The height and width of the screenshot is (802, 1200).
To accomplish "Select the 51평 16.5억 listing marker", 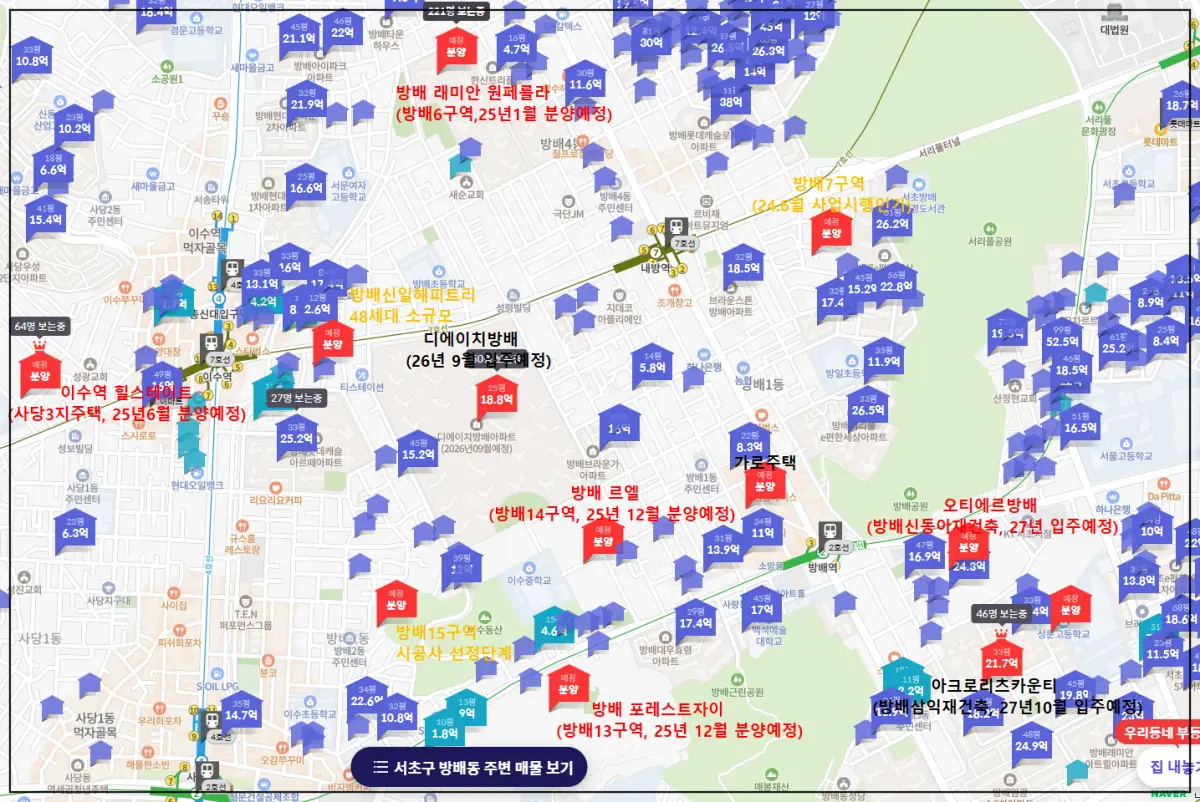I will (1080, 427).
